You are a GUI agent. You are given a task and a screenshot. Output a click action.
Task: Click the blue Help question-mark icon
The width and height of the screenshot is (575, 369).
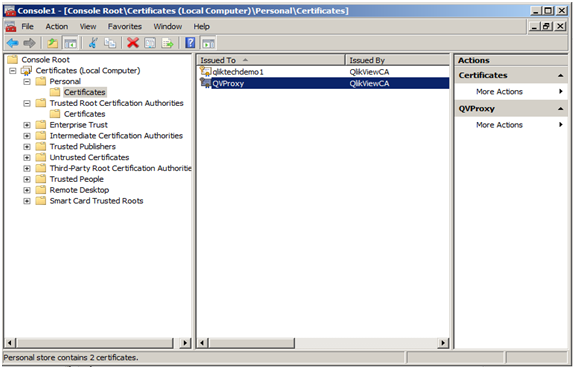click(190, 43)
